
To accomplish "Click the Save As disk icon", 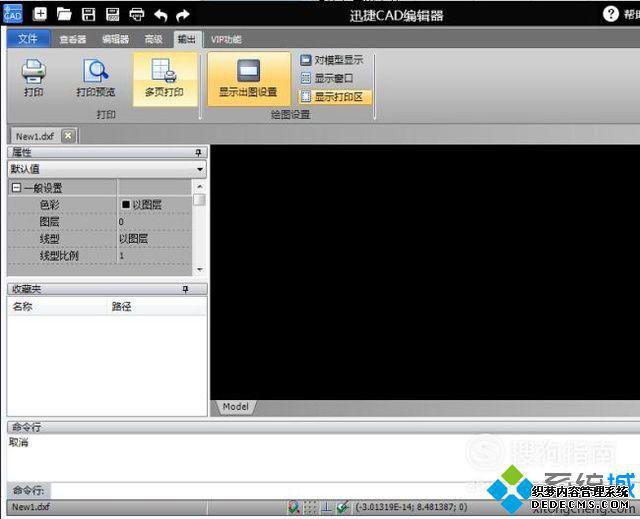I will click(x=113, y=15).
